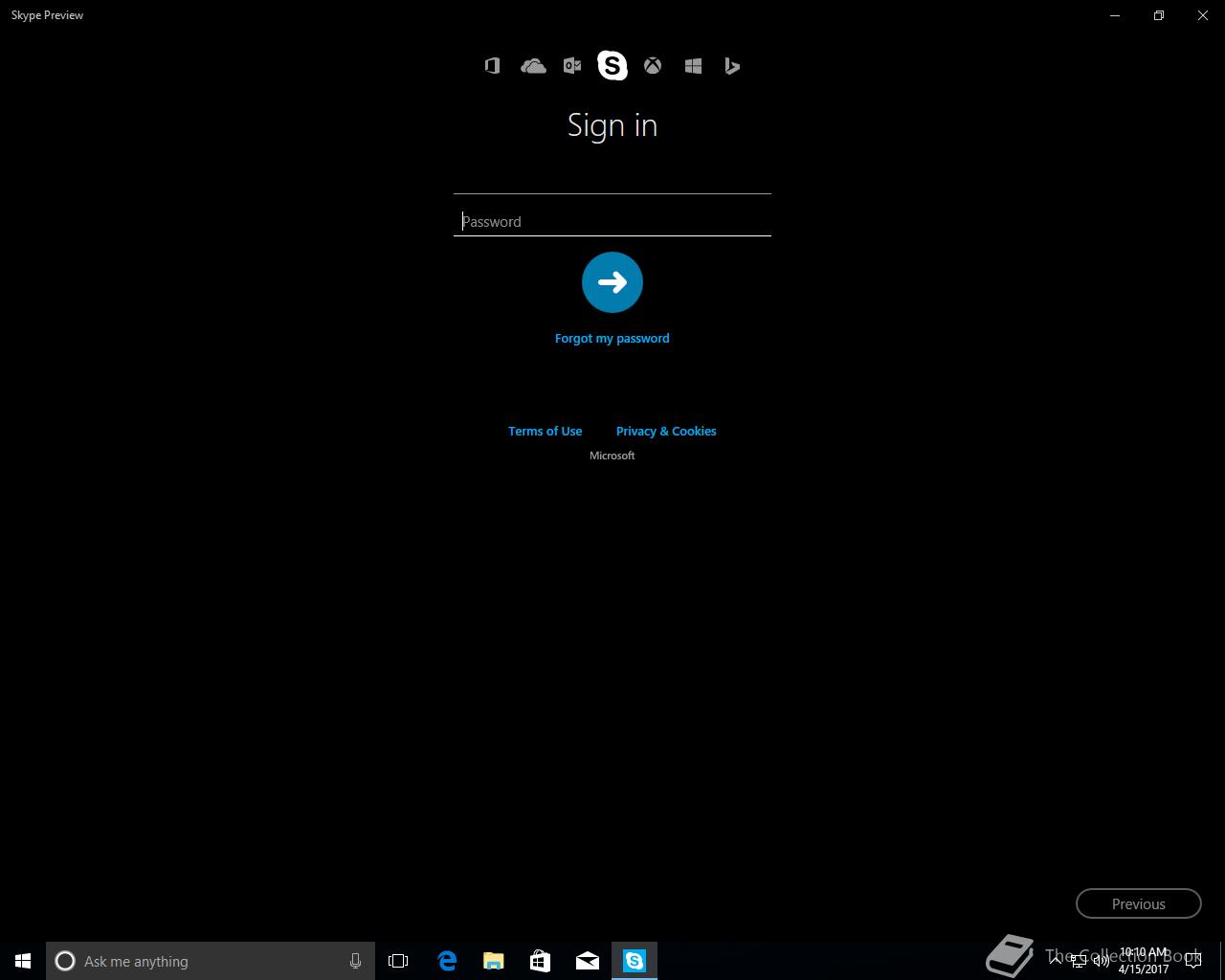This screenshot has height=980, width=1225.
Task: Submit sign in with the arrow button
Action: click(x=612, y=282)
